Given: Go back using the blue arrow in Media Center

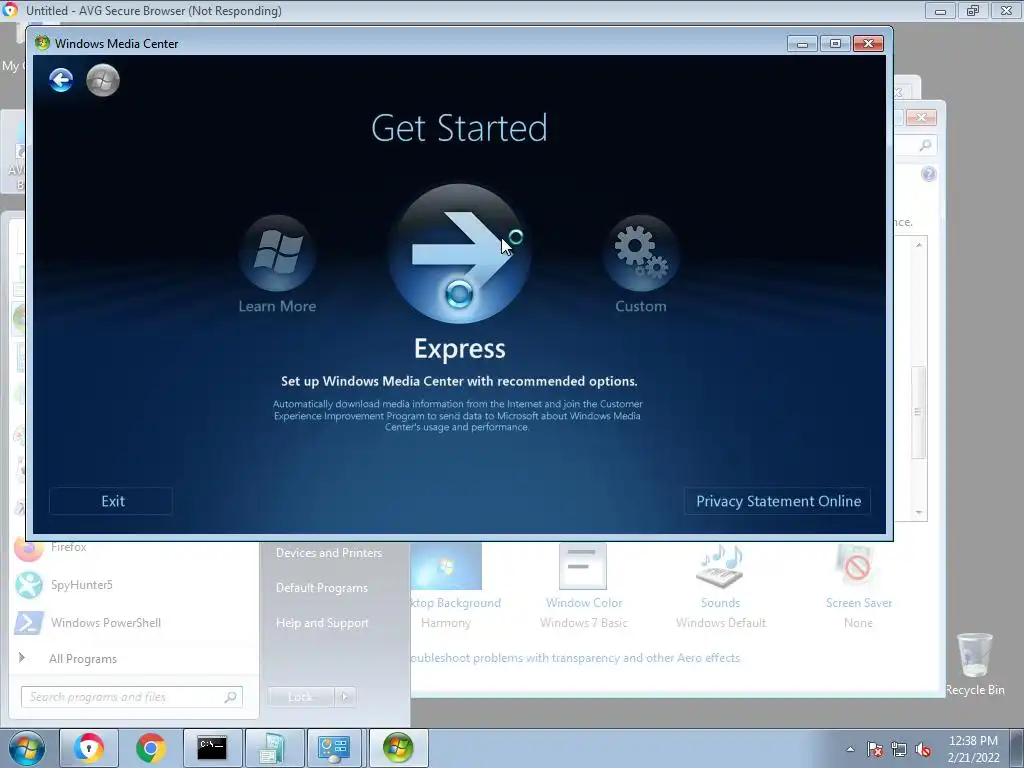Looking at the screenshot, I should point(61,80).
